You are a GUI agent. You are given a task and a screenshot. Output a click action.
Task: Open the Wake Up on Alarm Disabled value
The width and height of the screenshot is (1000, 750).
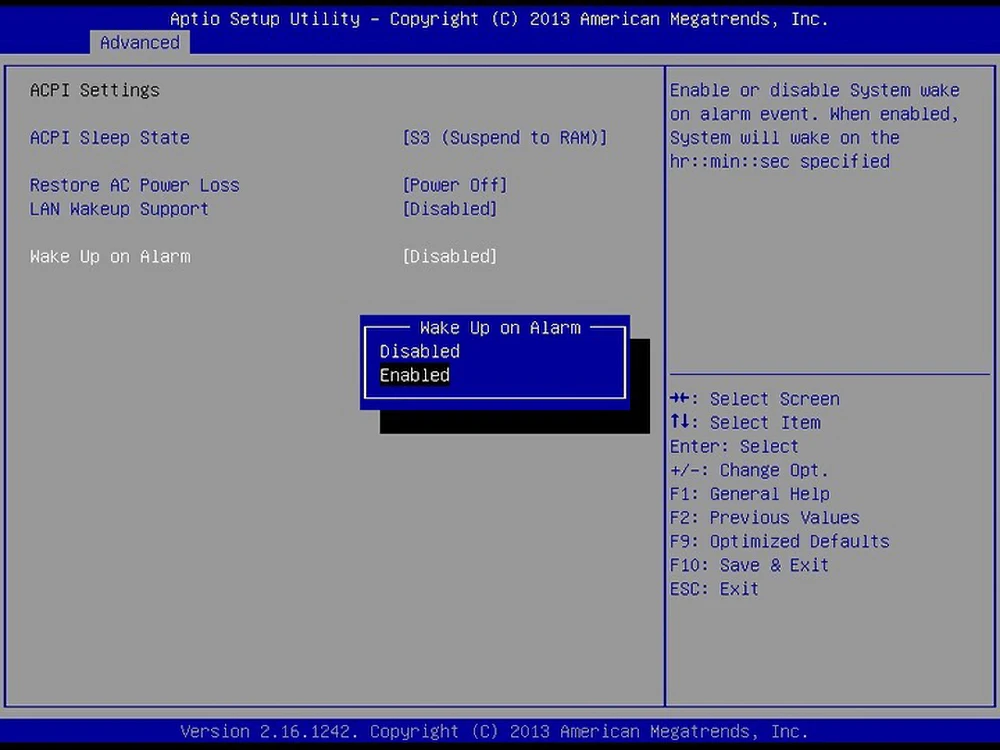[x=450, y=256]
